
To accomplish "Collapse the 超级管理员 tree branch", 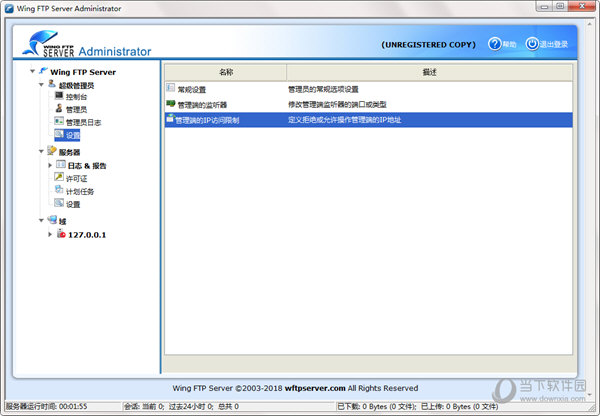I will click(x=41, y=84).
